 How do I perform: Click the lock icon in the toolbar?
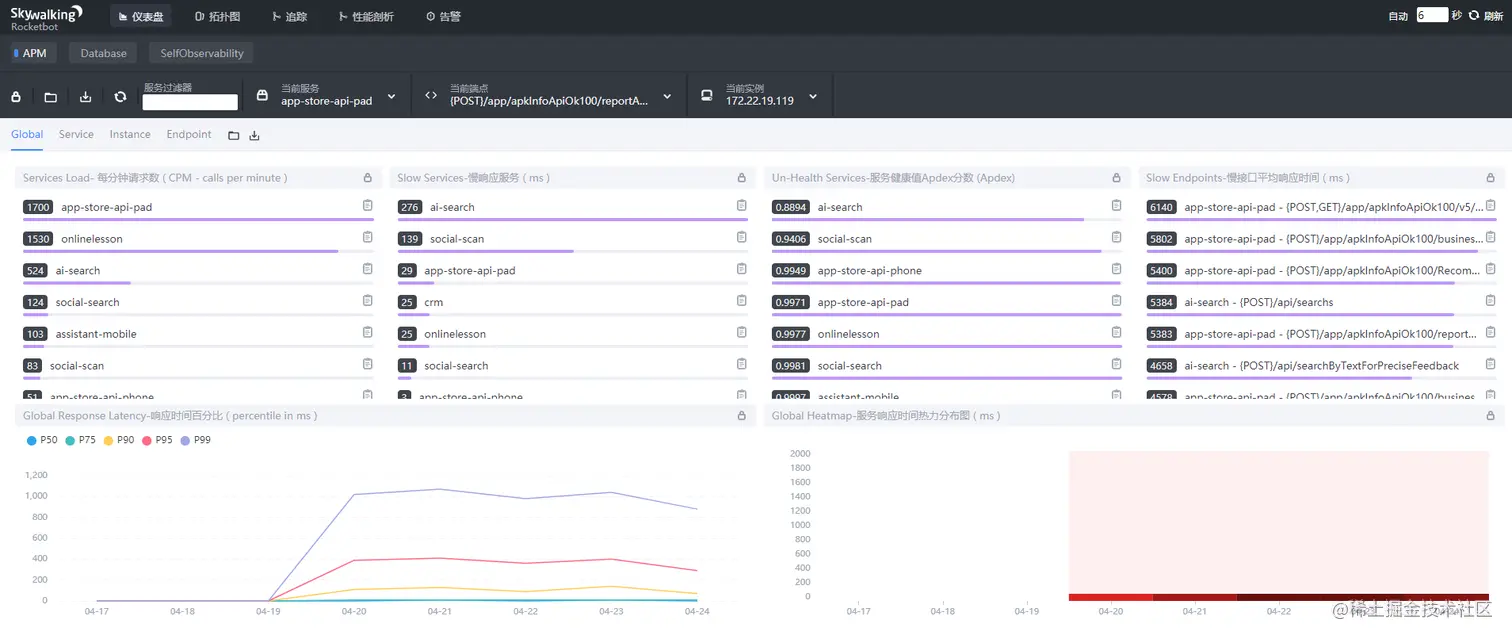(x=16, y=97)
